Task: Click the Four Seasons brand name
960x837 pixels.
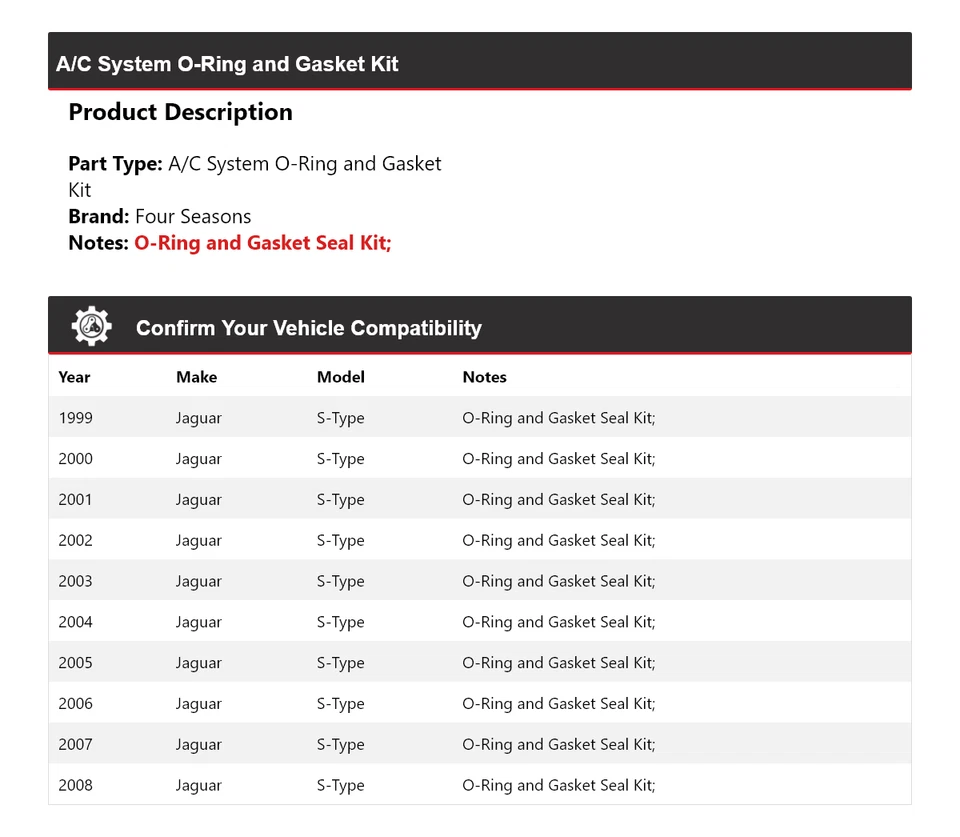Action: coord(193,216)
